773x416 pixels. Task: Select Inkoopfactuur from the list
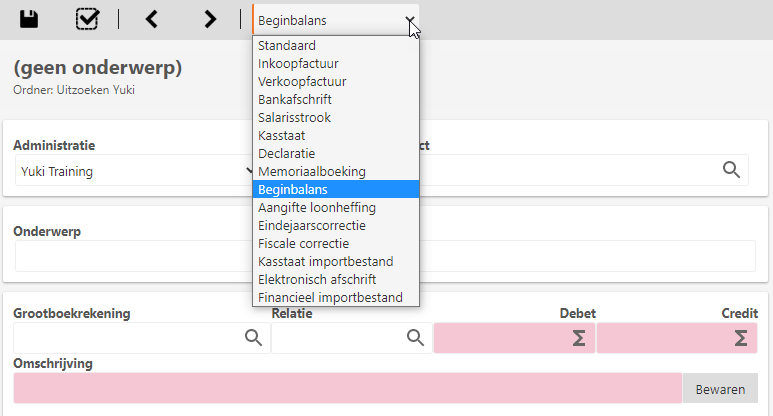tap(288, 64)
